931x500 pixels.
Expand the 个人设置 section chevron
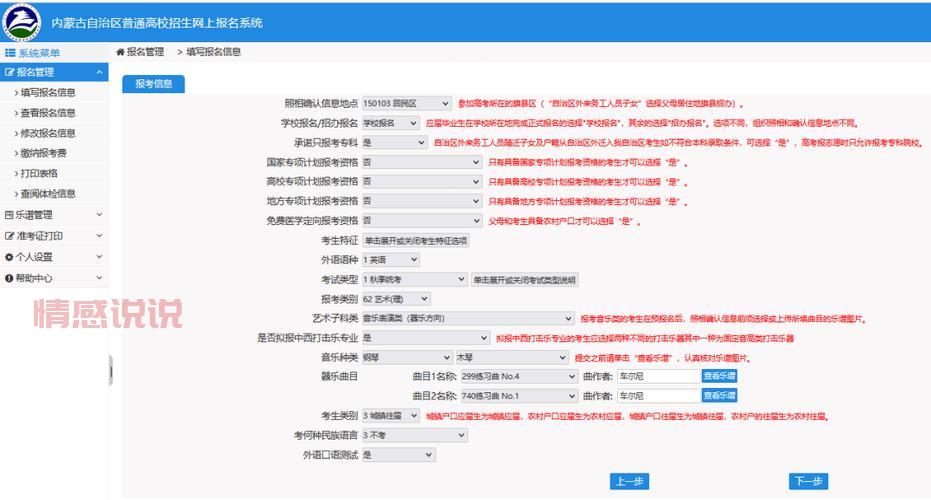[x=99, y=257]
